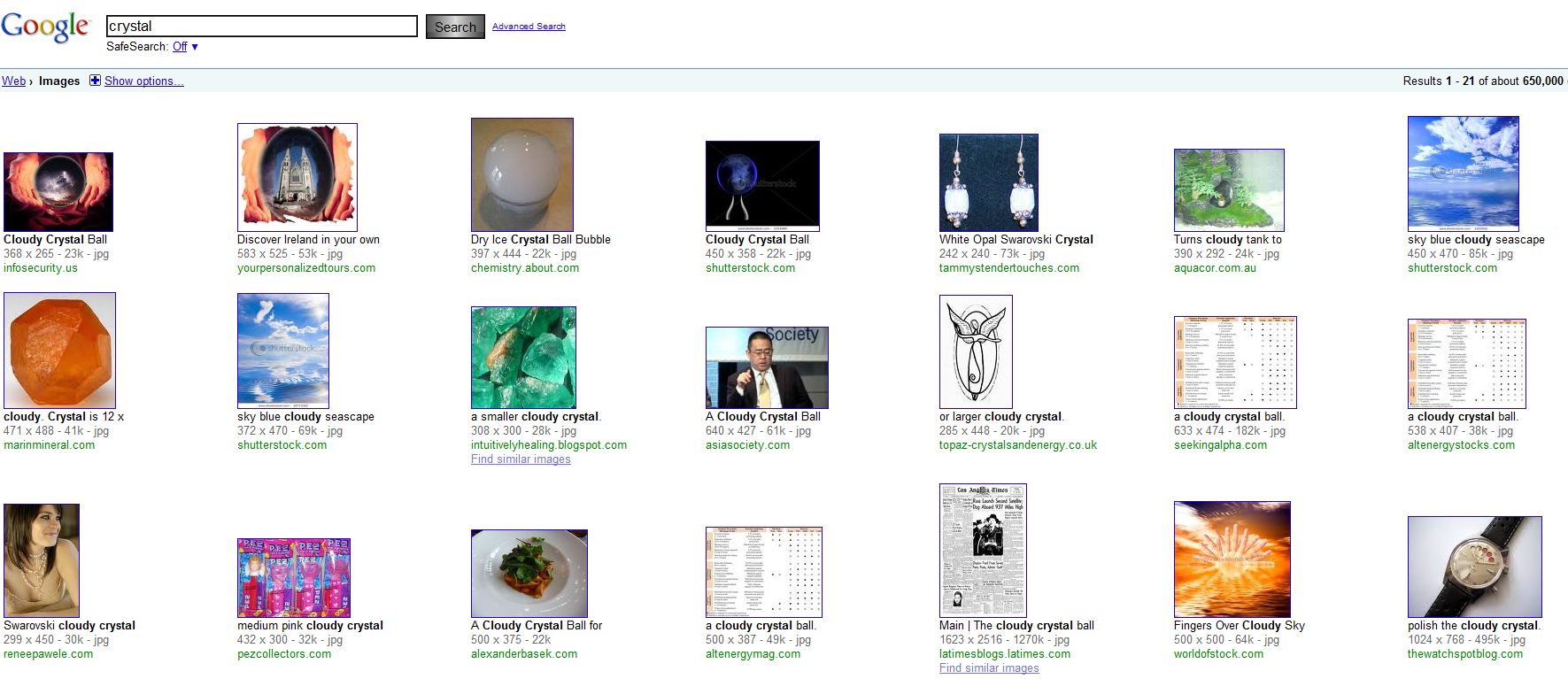Image resolution: width=1568 pixels, height=679 pixels.
Task: Open the Advanced Search link
Action: (529, 27)
